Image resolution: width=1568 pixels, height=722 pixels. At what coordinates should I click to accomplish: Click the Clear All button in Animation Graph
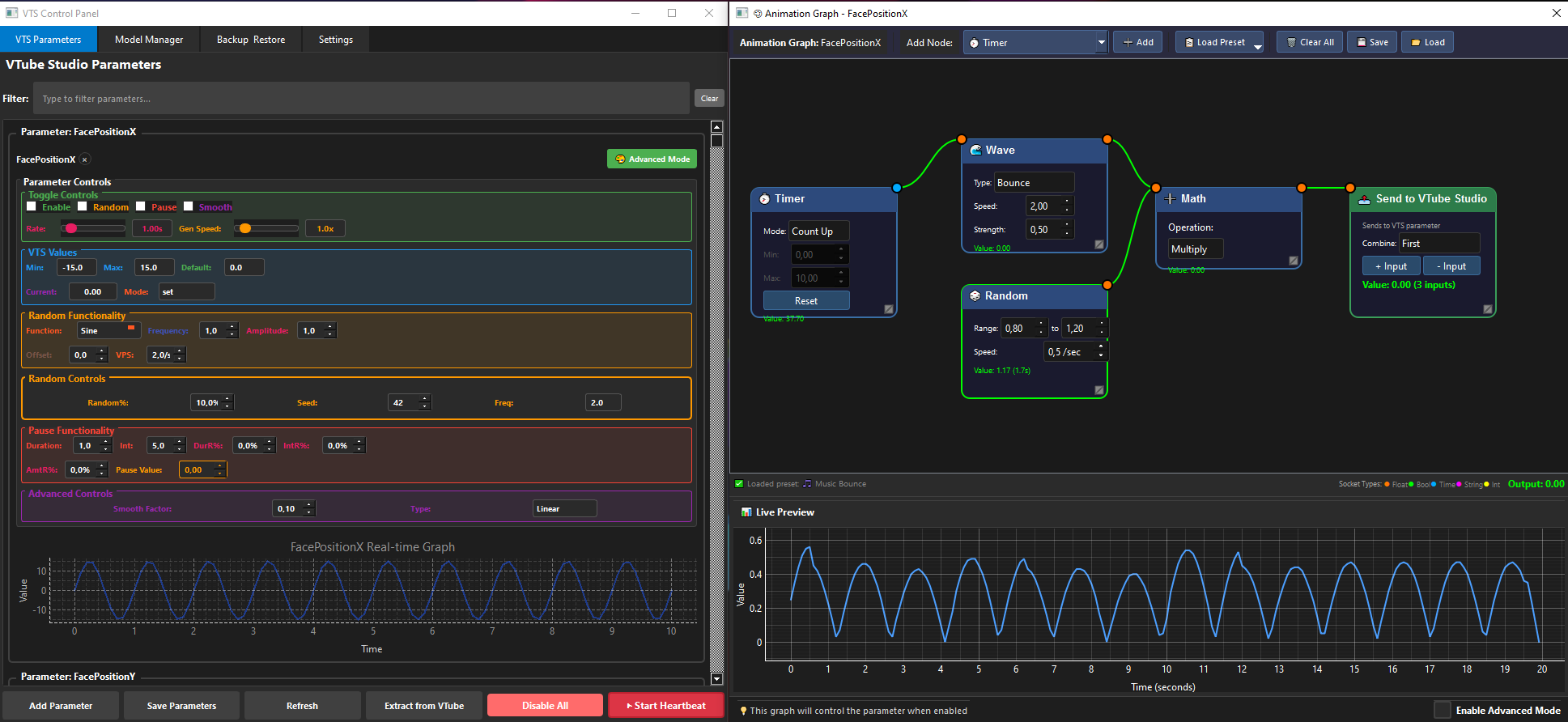click(x=1310, y=42)
